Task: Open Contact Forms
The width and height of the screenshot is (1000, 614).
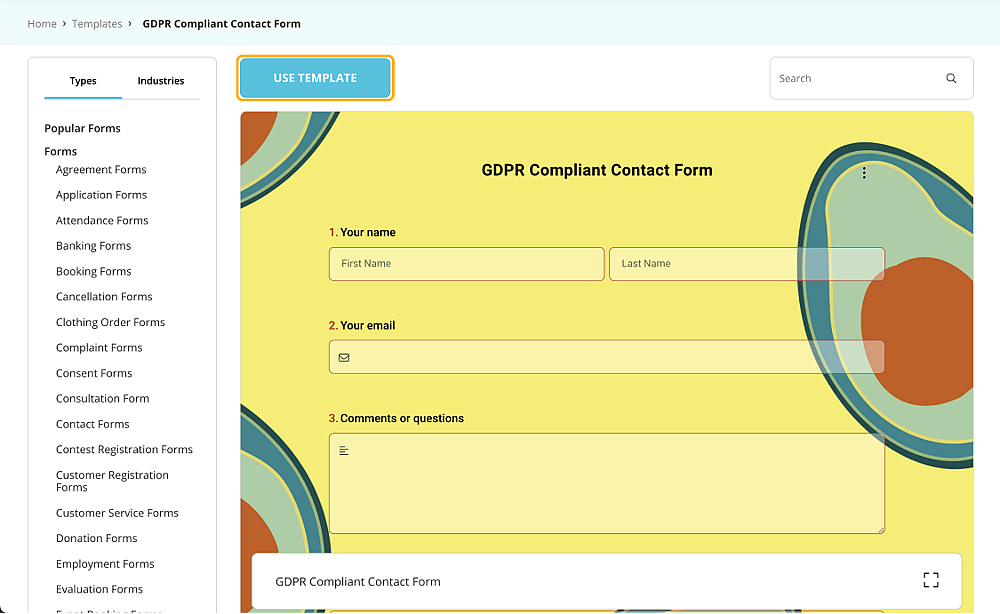Action: tap(92, 424)
